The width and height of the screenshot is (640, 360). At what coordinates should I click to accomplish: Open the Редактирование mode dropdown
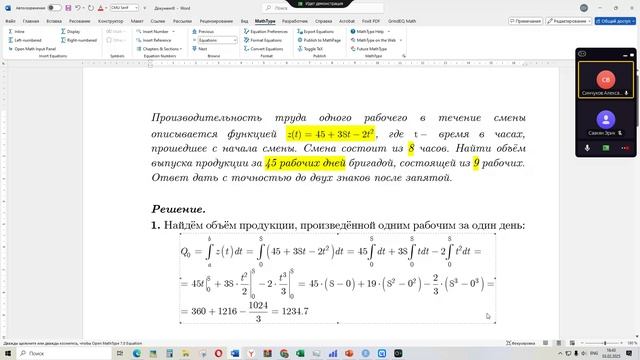[x=569, y=21]
